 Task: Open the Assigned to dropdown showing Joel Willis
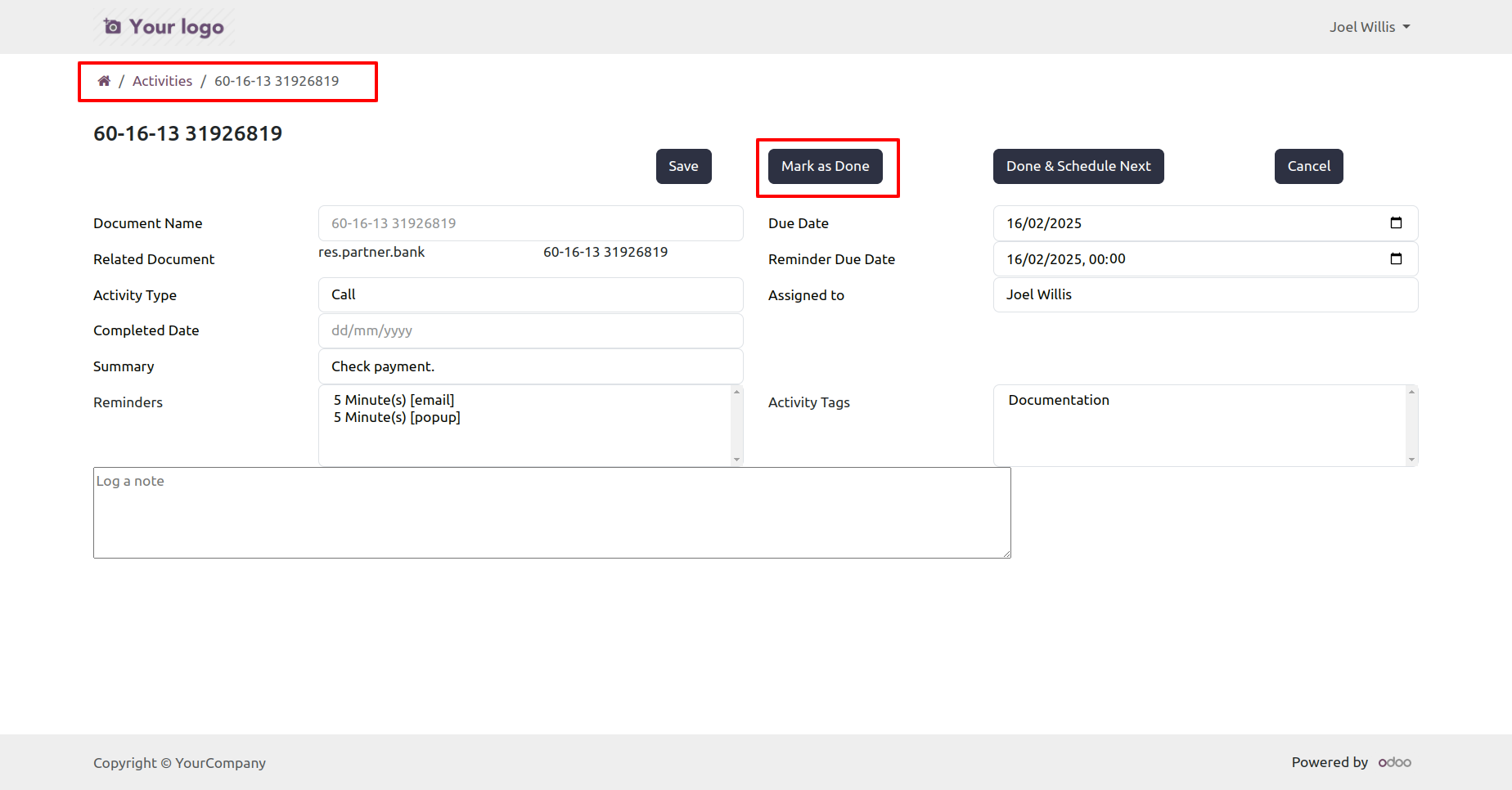[1205, 294]
